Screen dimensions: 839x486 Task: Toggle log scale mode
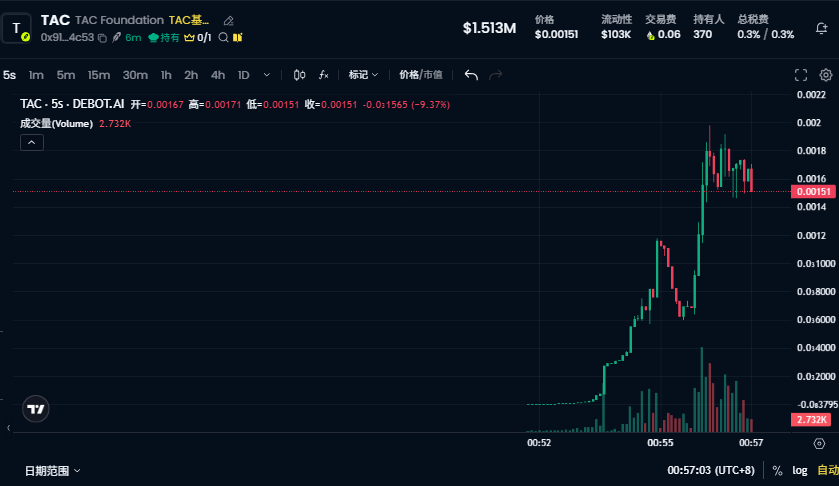[800, 470]
